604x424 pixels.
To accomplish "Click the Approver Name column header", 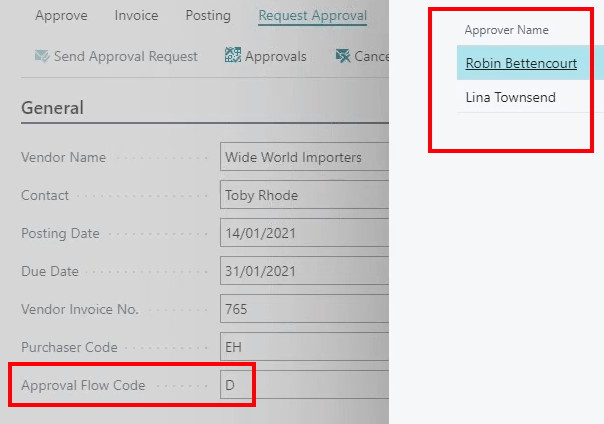I will tap(507, 31).
